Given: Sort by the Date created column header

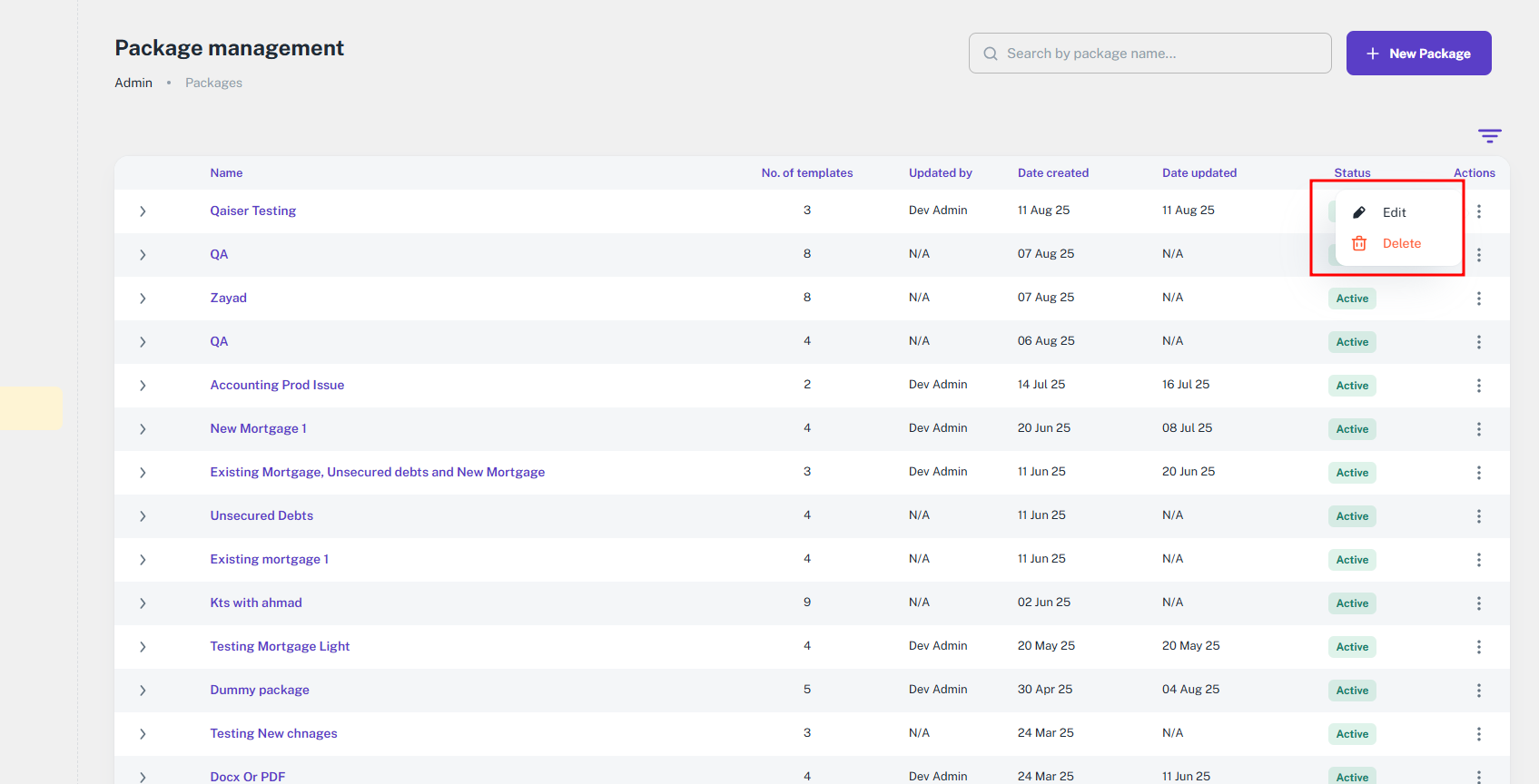Looking at the screenshot, I should pyautogui.click(x=1052, y=172).
